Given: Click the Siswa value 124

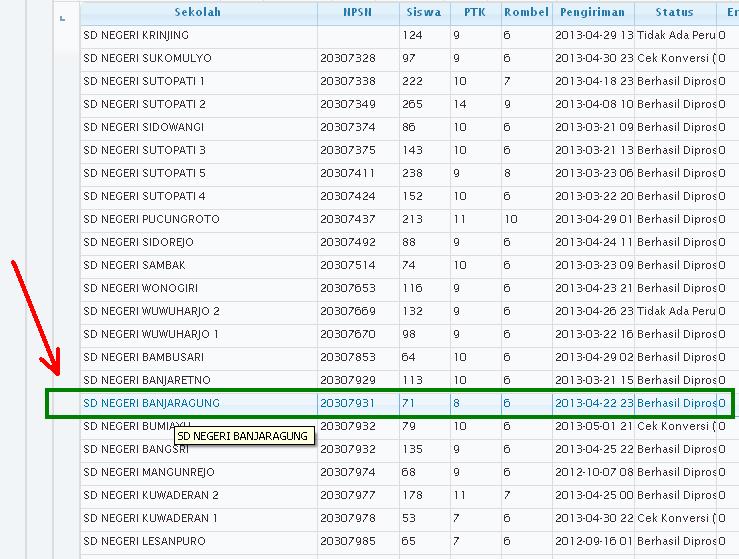Looking at the screenshot, I should [x=412, y=35].
